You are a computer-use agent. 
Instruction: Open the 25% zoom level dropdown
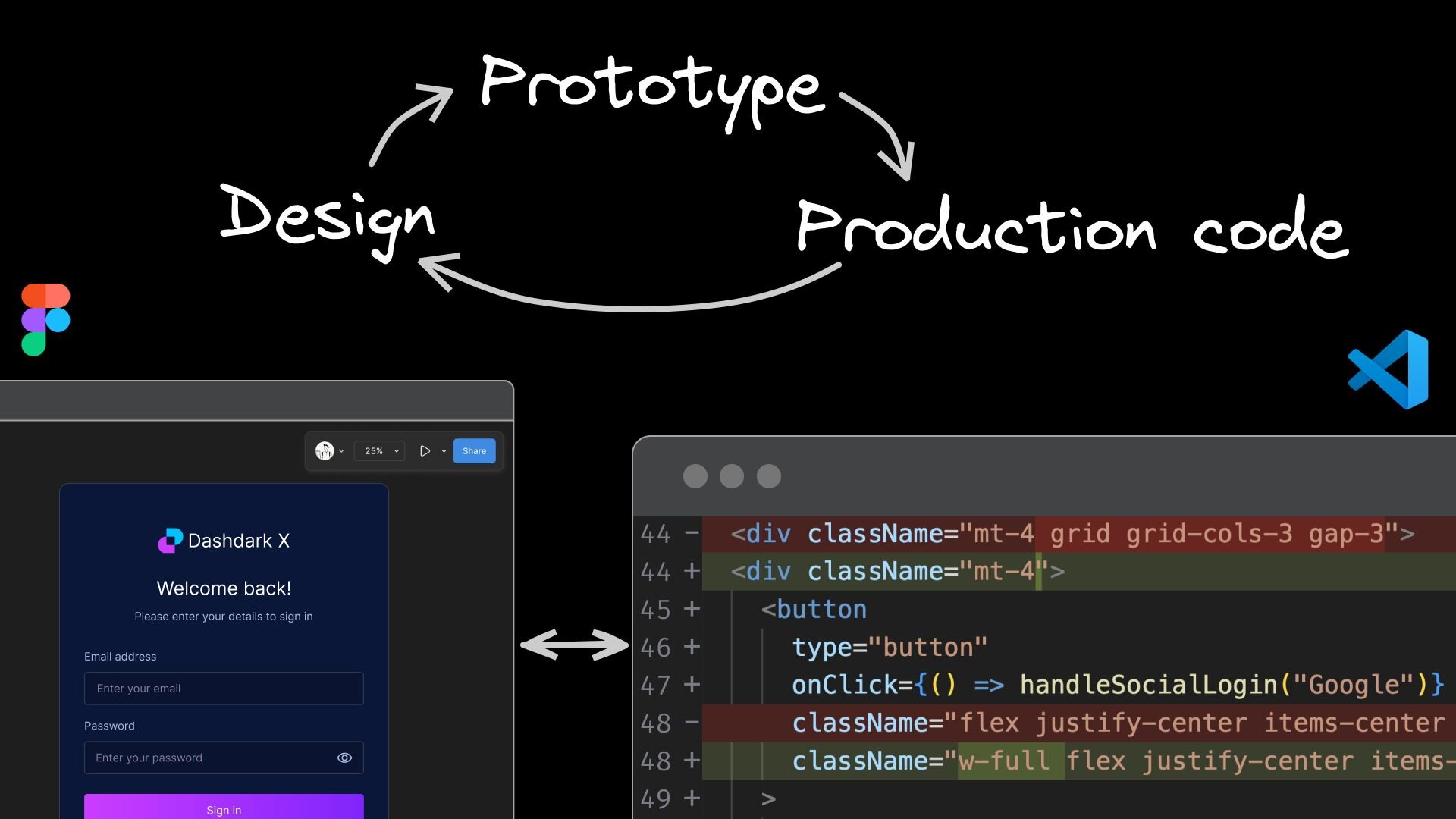coord(378,450)
